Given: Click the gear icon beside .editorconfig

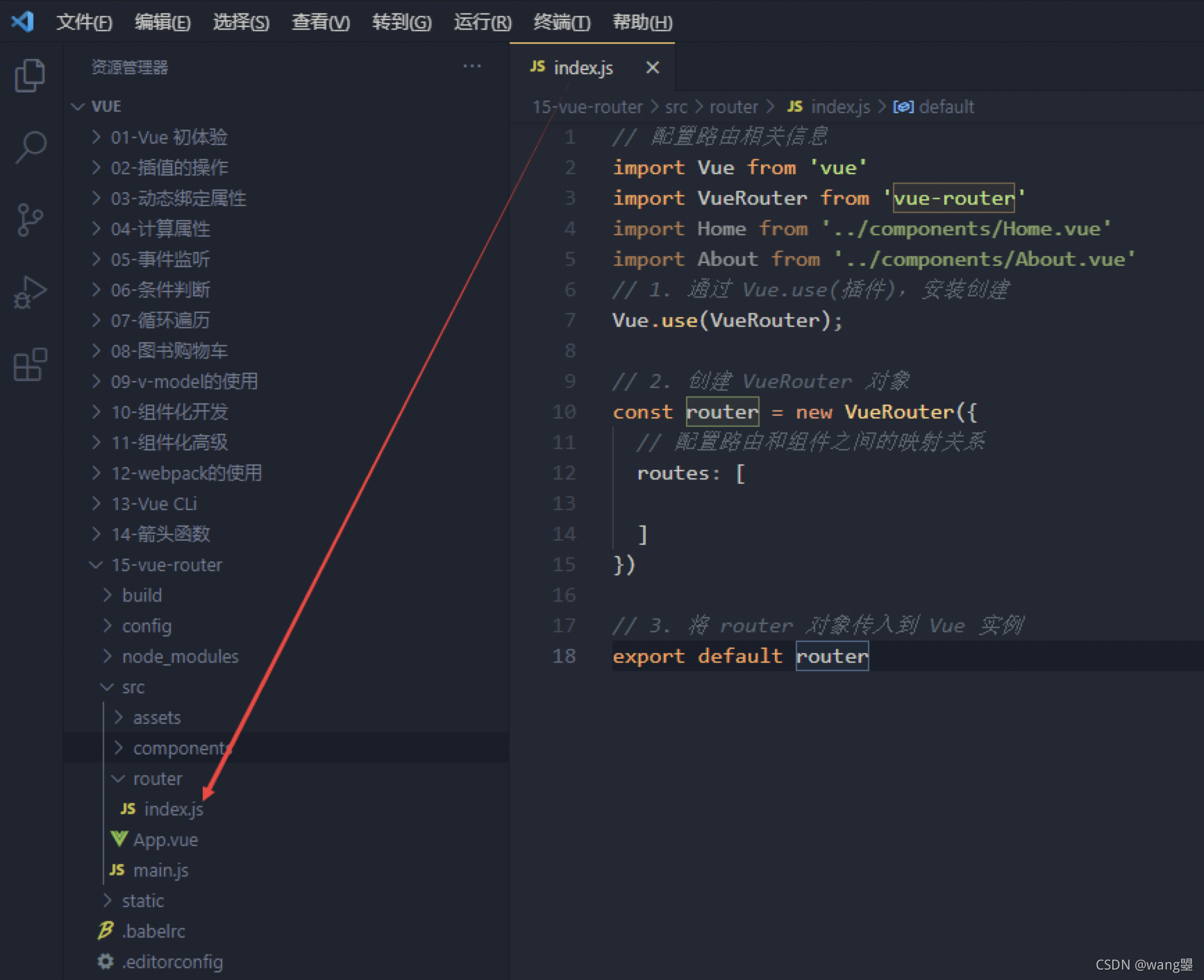Looking at the screenshot, I should pos(106,961).
